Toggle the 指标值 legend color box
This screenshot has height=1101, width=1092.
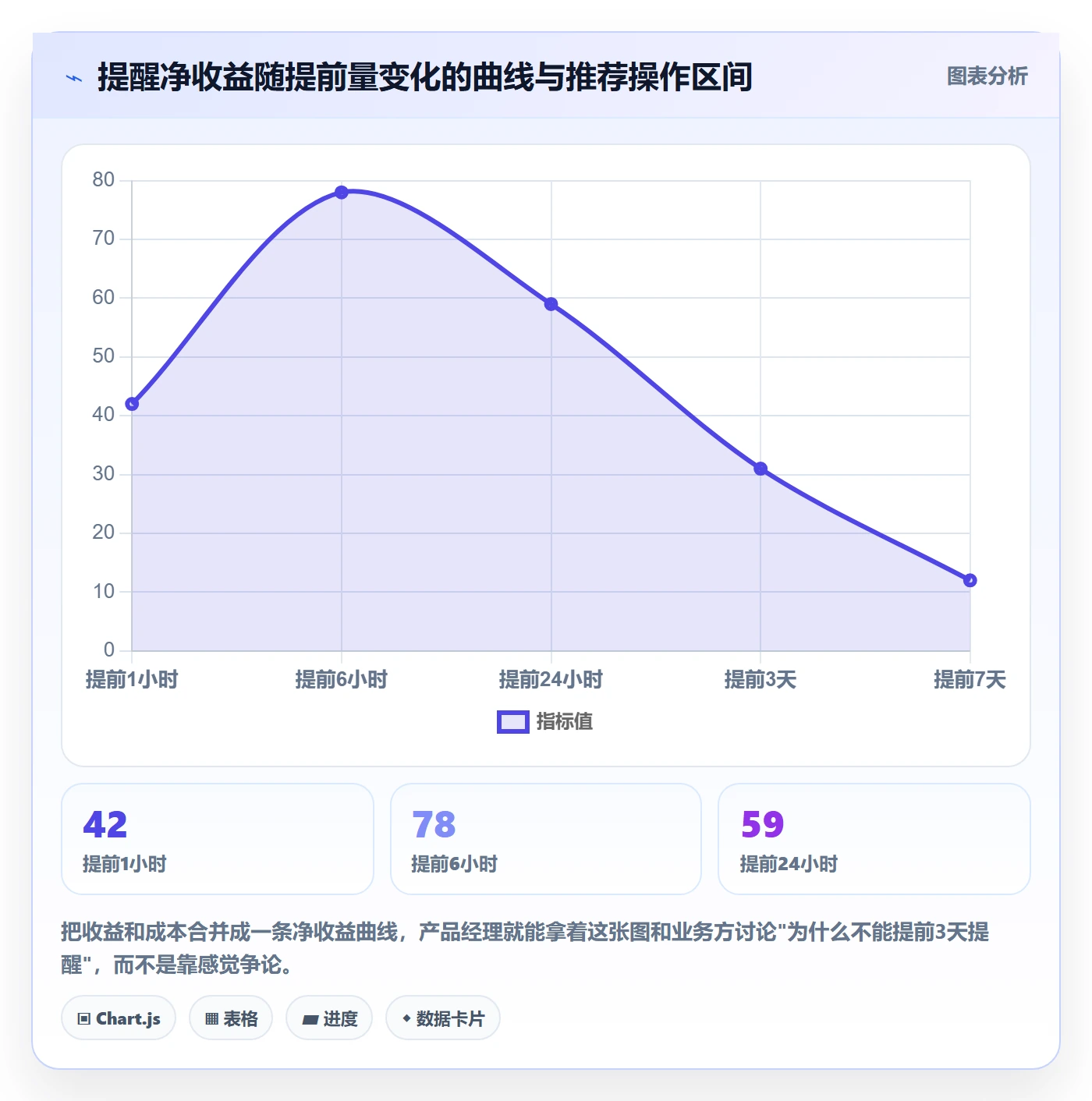[x=513, y=722]
